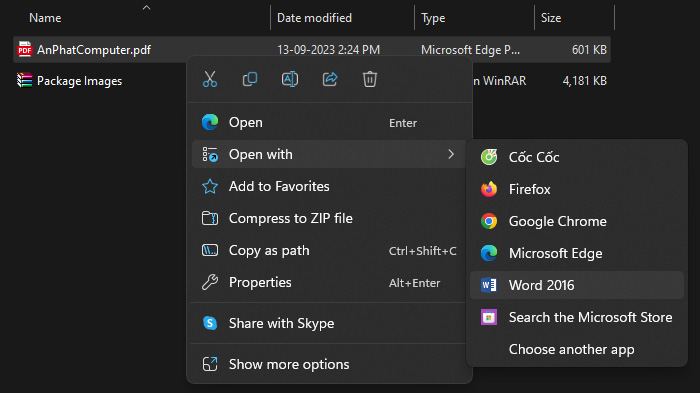
Task: Expand the Open with submenu arrow
Action: 451,155
